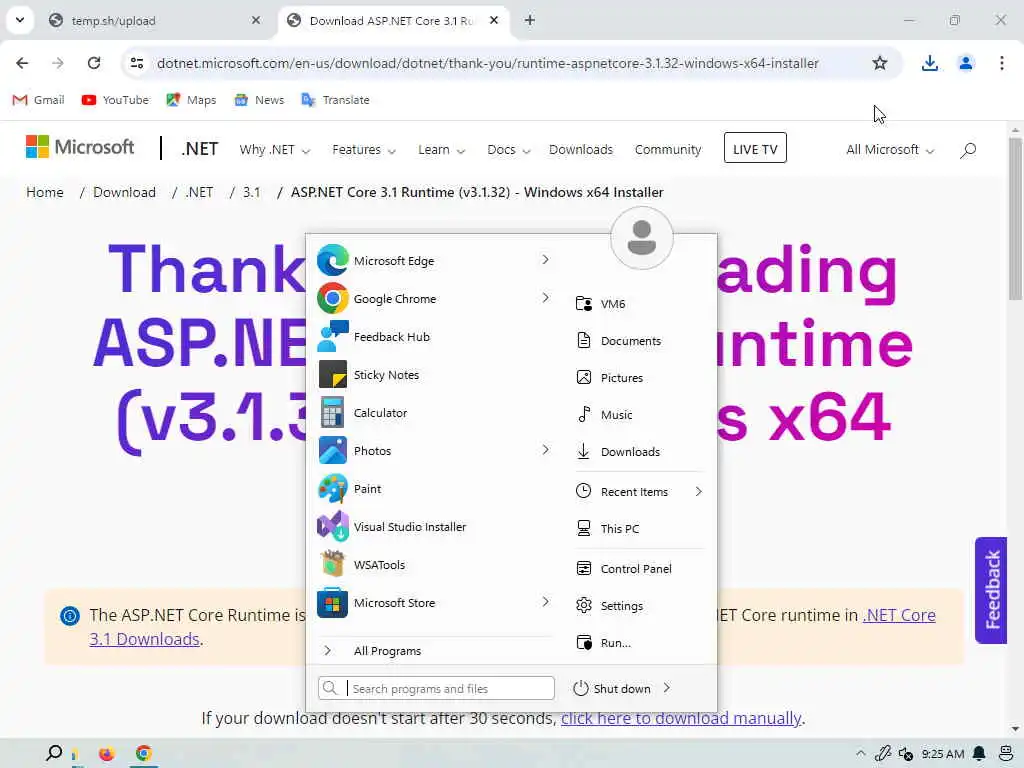Select Download ASP.NET Core 3.1 tab
1024x768 pixels.
click(394, 21)
